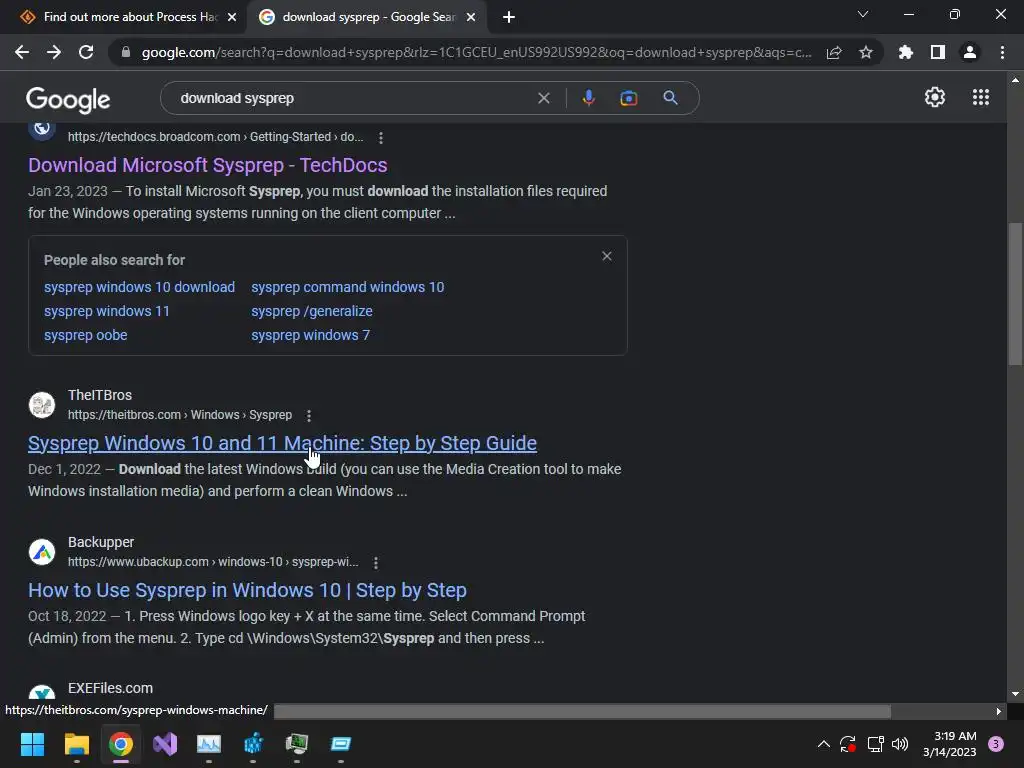The height and width of the screenshot is (768, 1024).
Task: Reload the current page
Action: (86, 52)
